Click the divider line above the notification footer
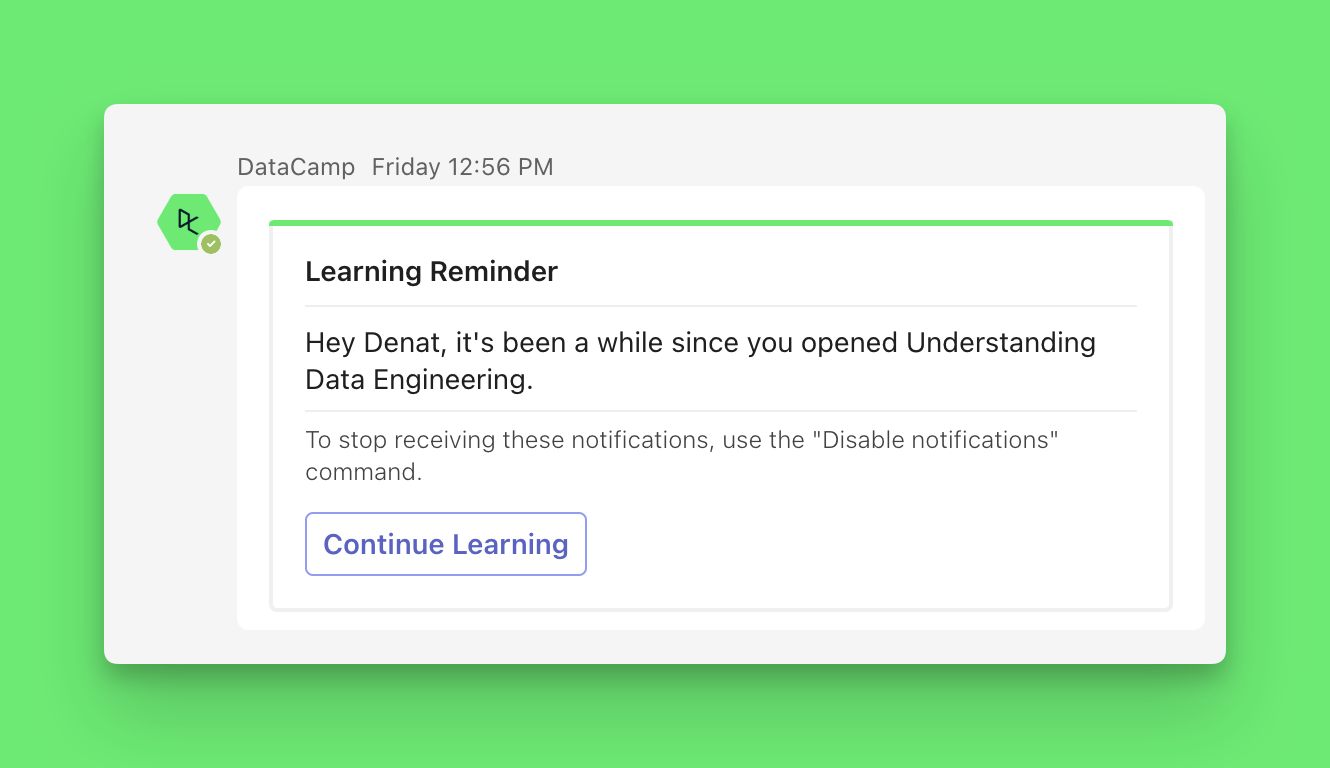This screenshot has width=1330, height=768. coord(720,411)
